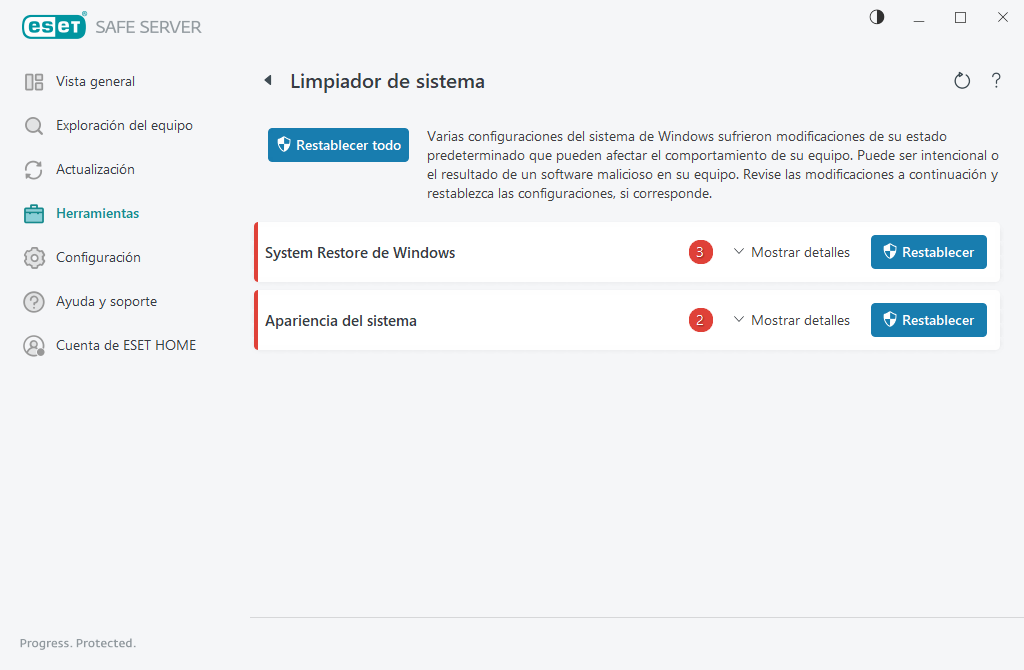Click the ESET logo in header
This screenshot has height=670, width=1024.
point(54,26)
